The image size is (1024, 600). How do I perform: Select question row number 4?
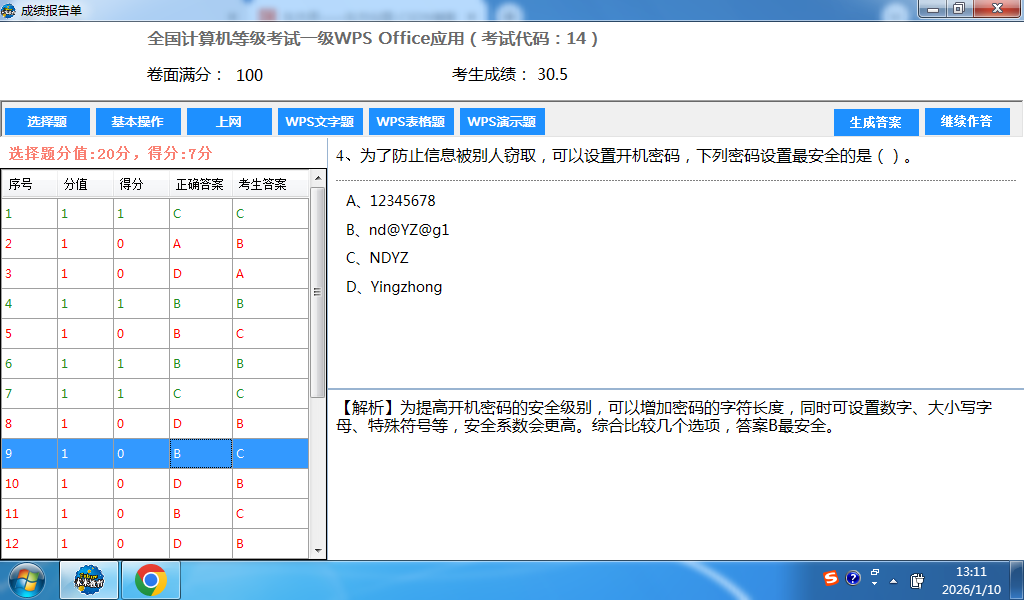(155, 304)
